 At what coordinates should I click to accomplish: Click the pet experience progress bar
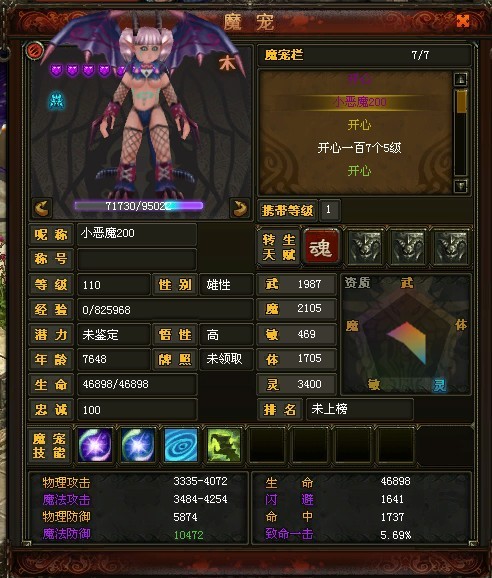[139, 206]
